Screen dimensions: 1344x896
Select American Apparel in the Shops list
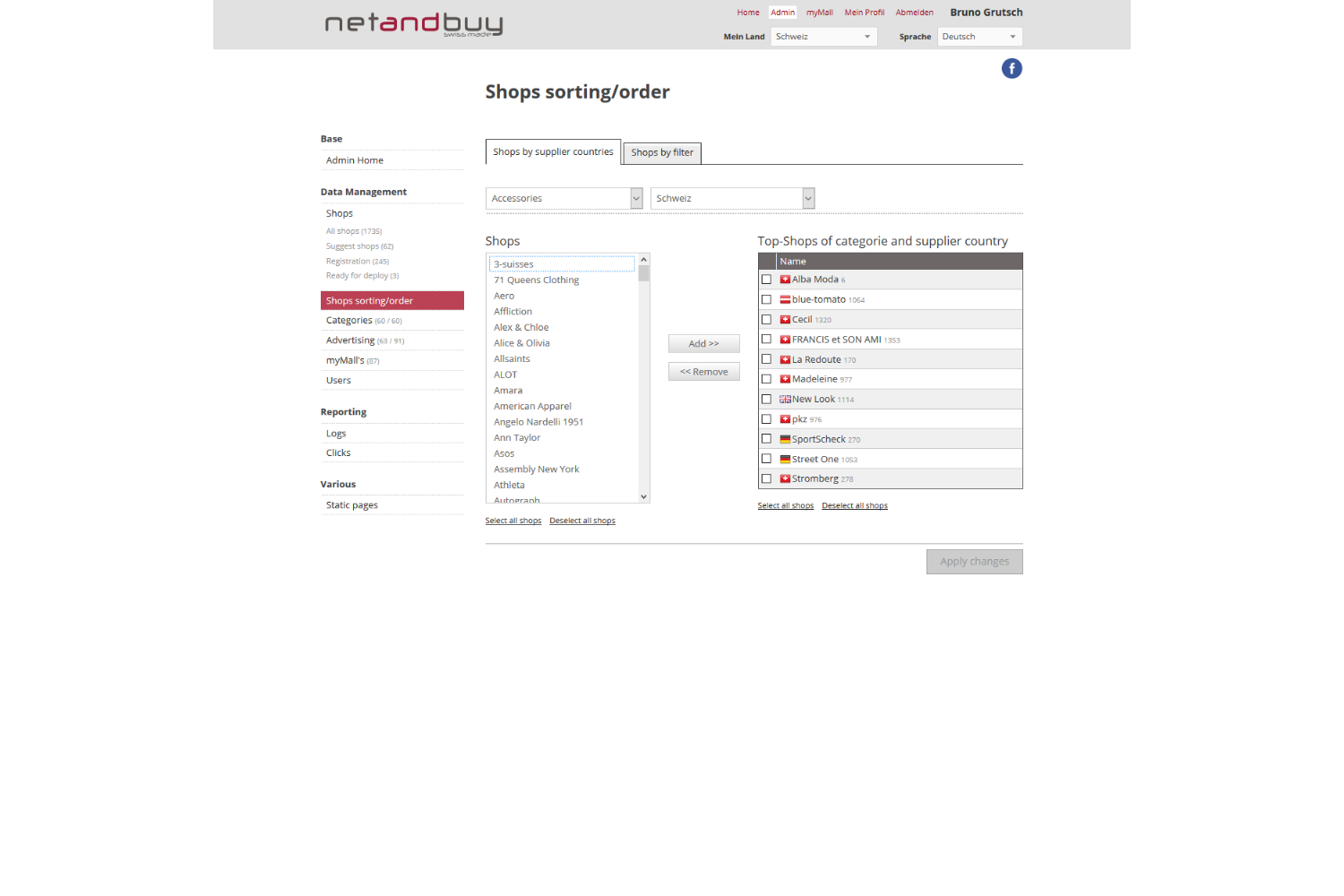(x=532, y=407)
